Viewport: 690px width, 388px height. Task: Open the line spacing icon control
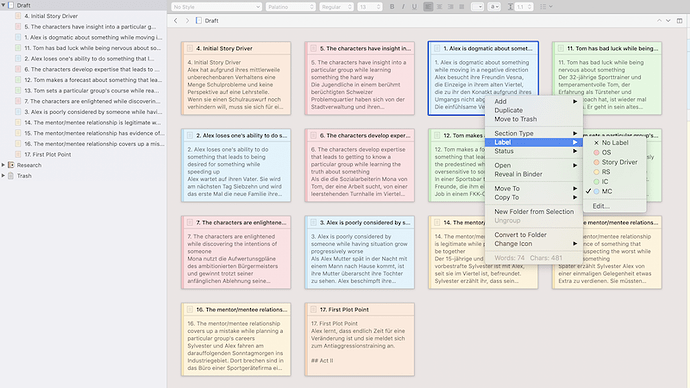pos(510,7)
